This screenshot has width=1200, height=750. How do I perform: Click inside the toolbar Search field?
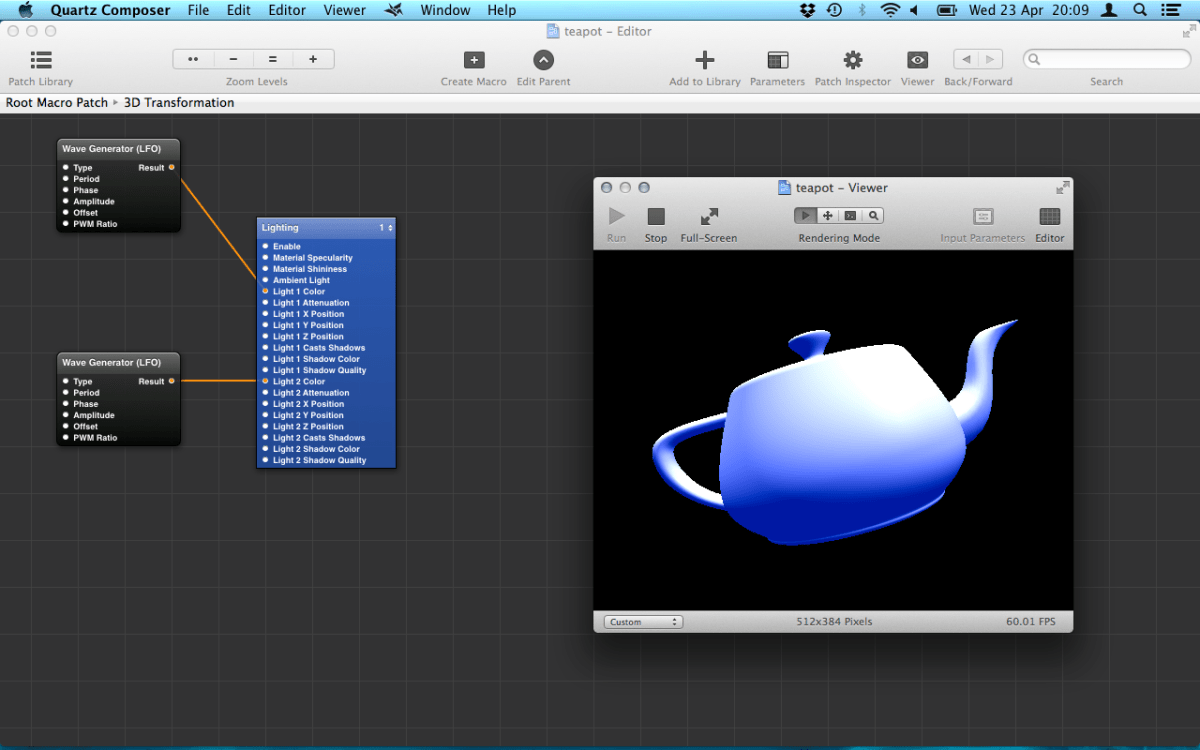tap(1106, 59)
